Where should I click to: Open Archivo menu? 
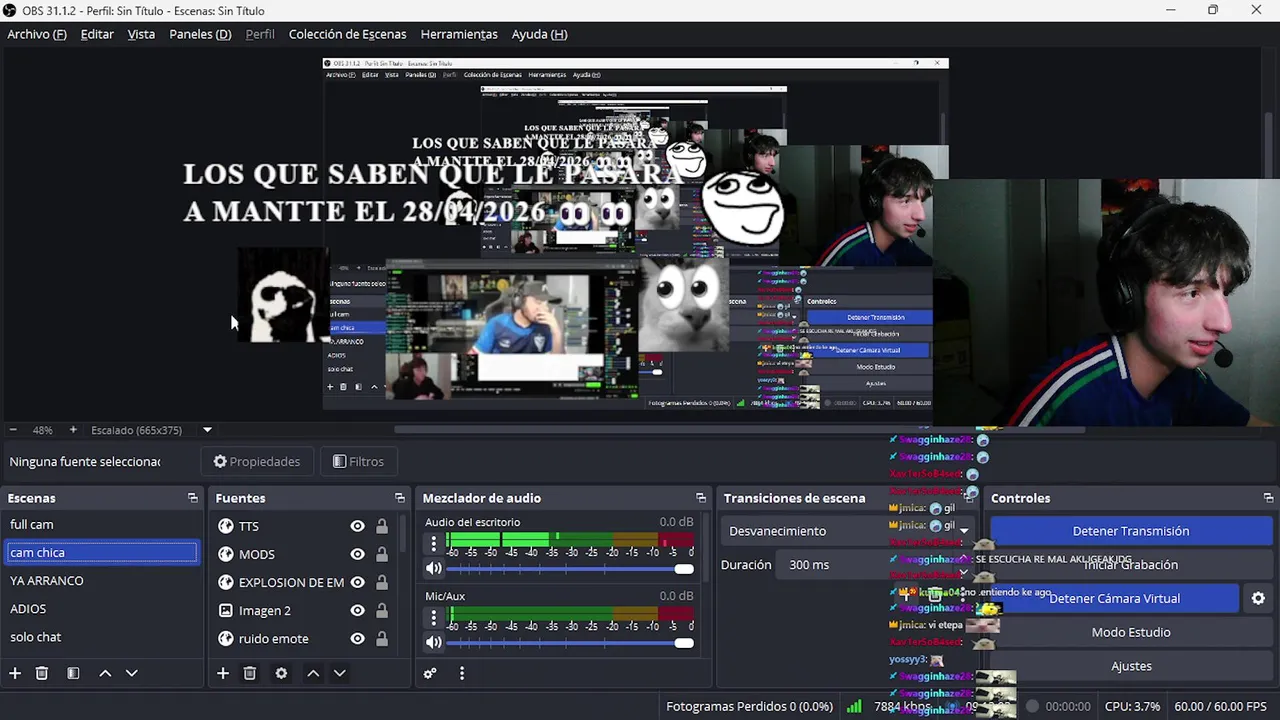[x=37, y=34]
